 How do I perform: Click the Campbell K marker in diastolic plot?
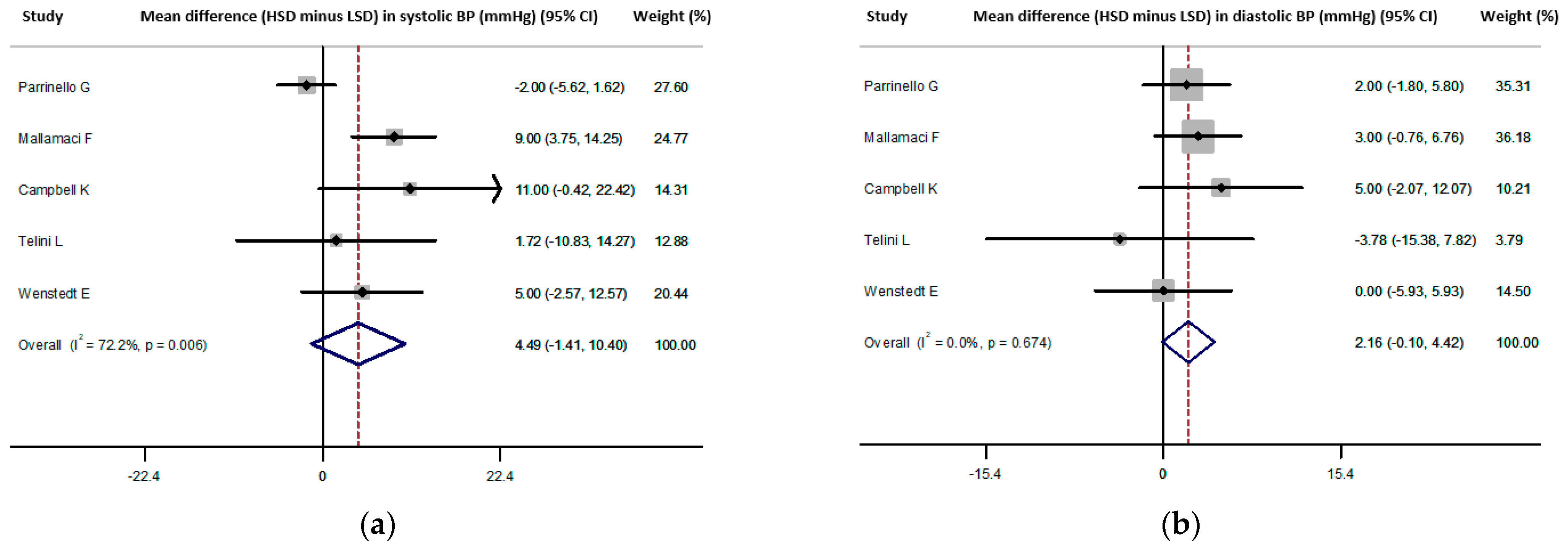1221,188
